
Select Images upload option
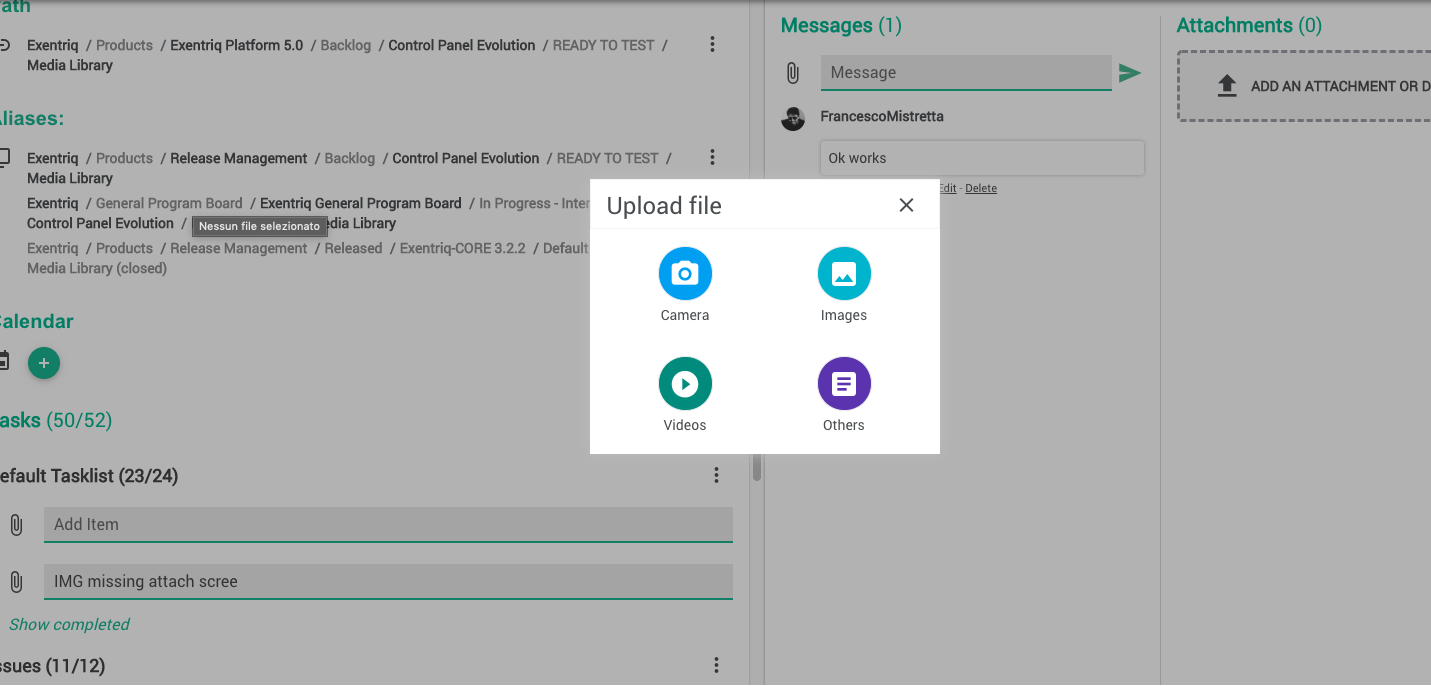click(844, 274)
